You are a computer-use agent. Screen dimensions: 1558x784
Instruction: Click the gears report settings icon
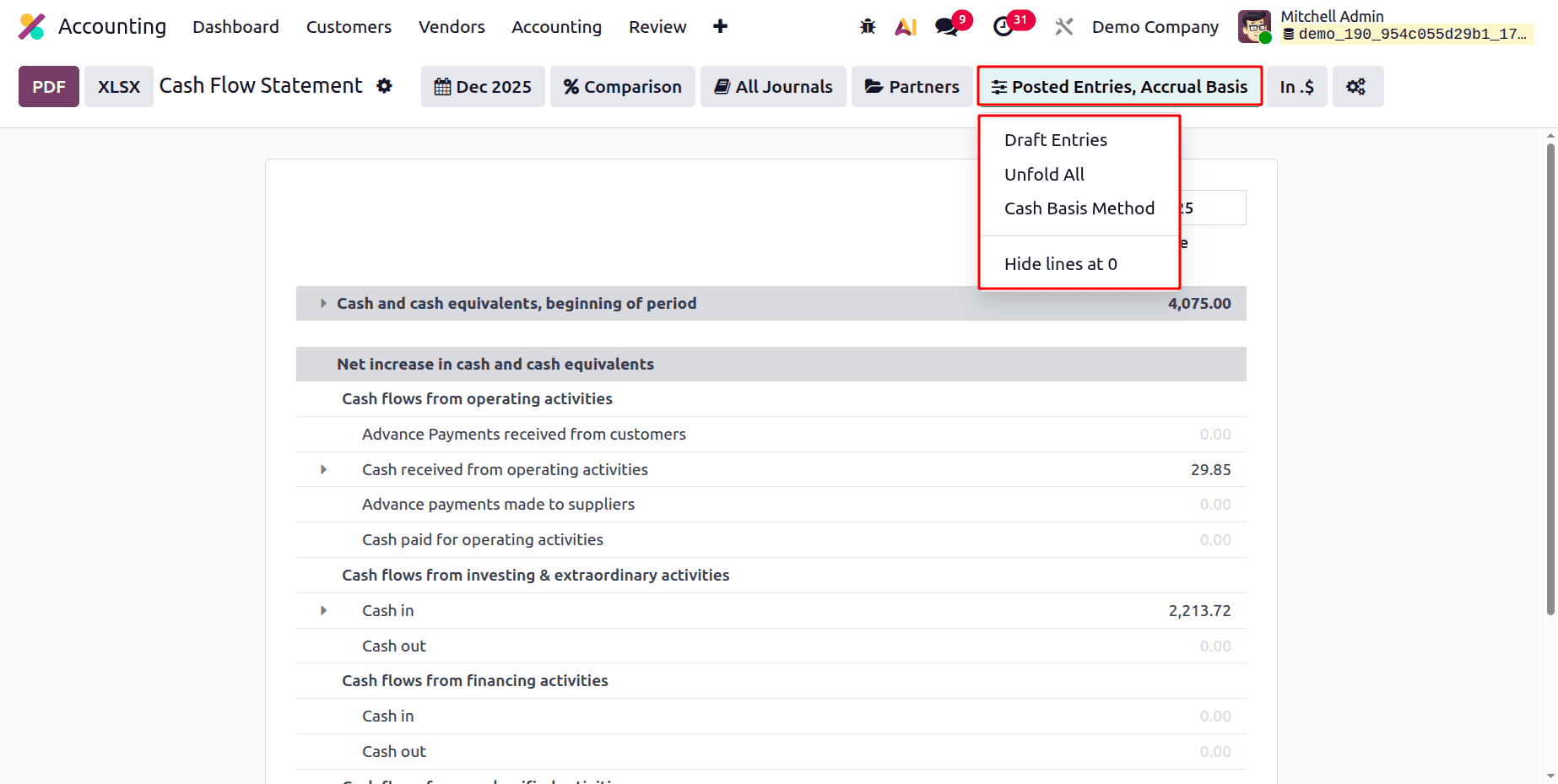click(x=1356, y=86)
